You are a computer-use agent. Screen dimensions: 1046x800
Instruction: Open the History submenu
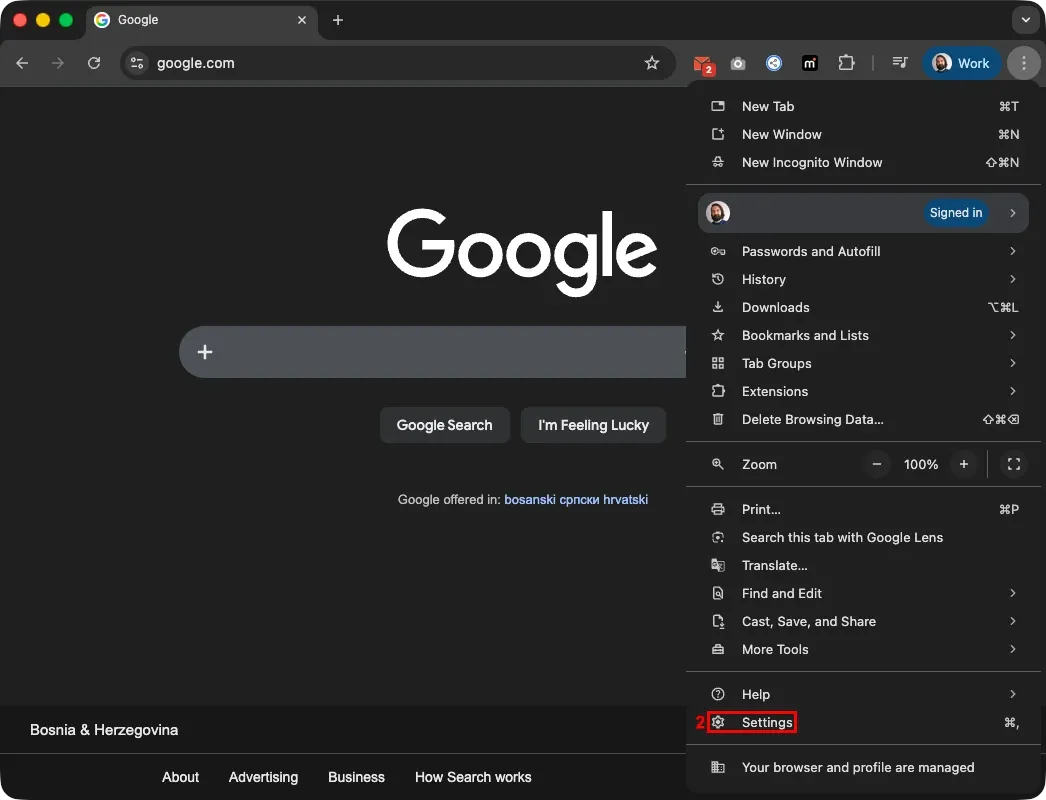pos(863,280)
